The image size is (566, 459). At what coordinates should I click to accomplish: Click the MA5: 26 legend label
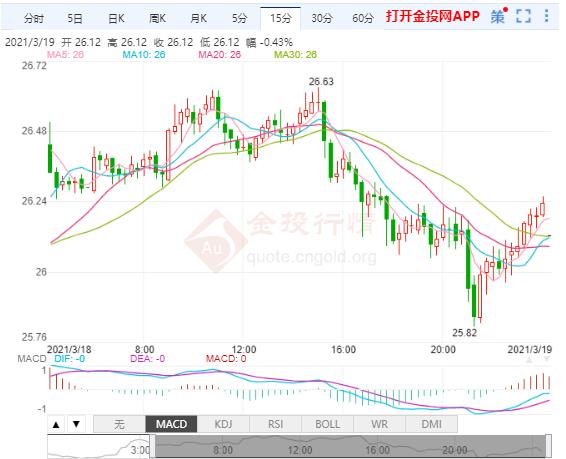click(65, 54)
